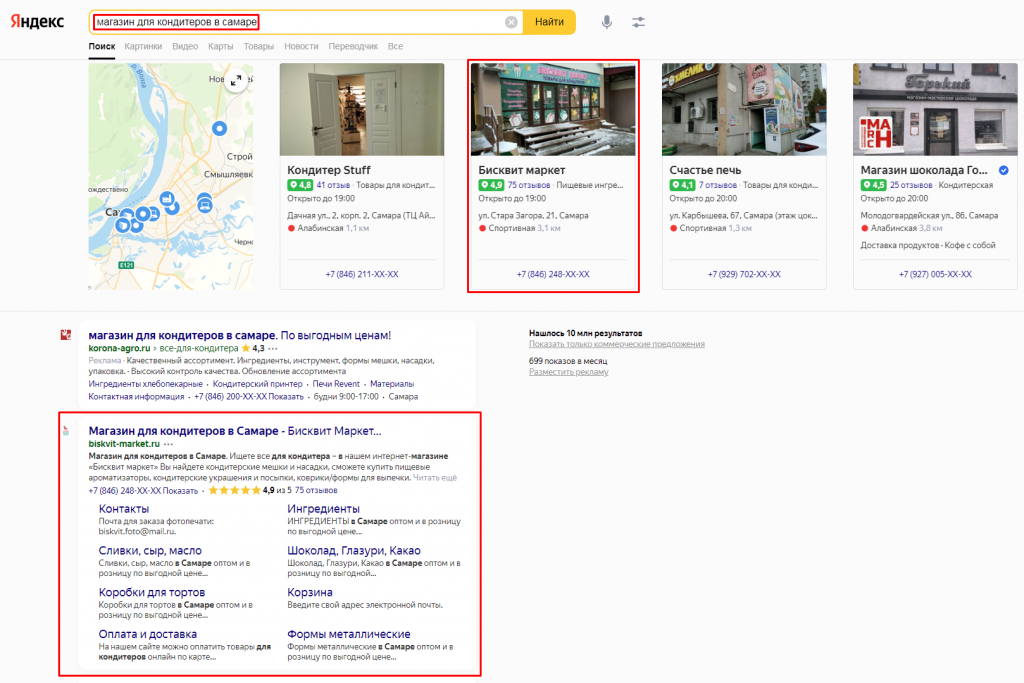Image resolution: width=1024 pixels, height=683 pixels.
Task: Open search settings sliders icon
Action: click(638, 22)
